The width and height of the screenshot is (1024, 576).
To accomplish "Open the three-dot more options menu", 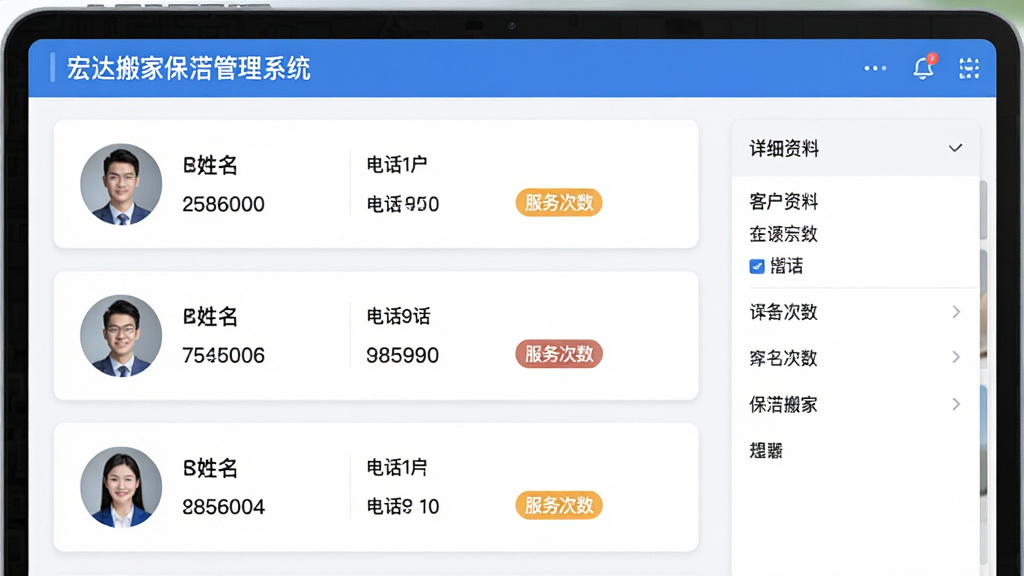I will tap(875, 68).
